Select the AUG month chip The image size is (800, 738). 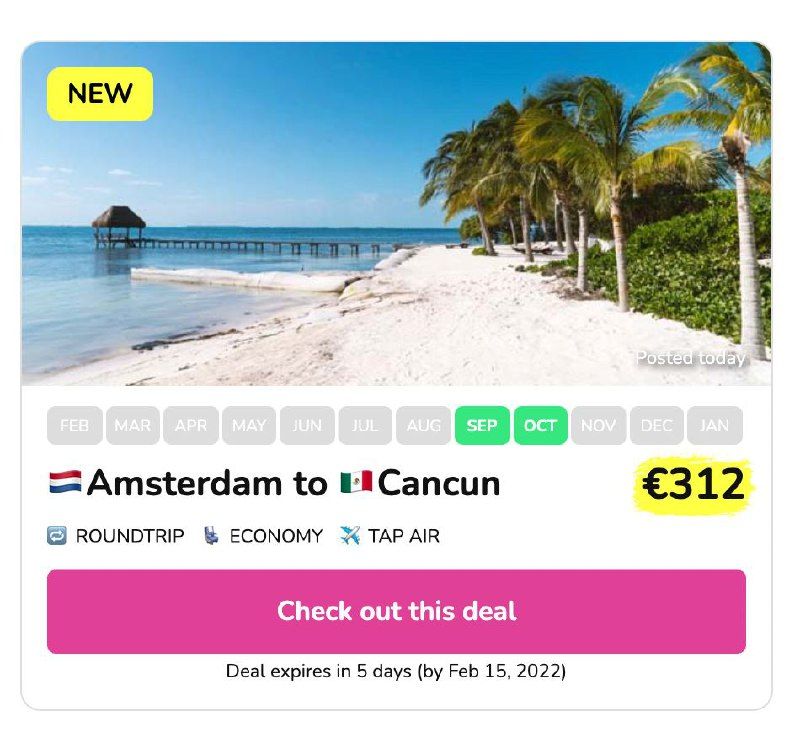tap(423, 426)
